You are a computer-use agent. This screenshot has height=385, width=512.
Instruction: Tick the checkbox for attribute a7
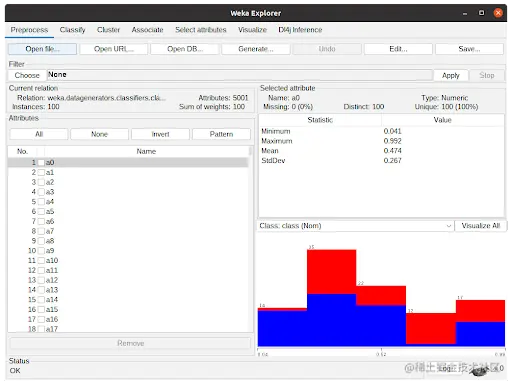pyautogui.click(x=41, y=231)
